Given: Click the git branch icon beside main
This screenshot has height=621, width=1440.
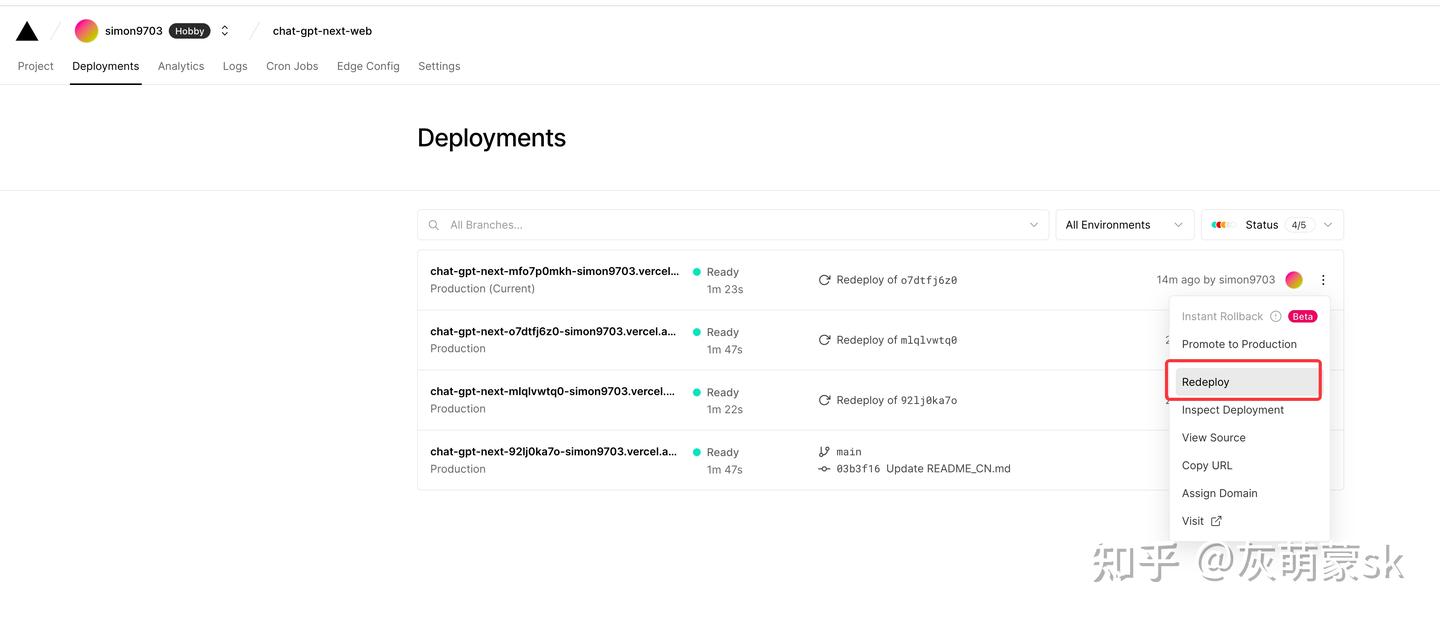Looking at the screenshot, I should click(824, 452).
